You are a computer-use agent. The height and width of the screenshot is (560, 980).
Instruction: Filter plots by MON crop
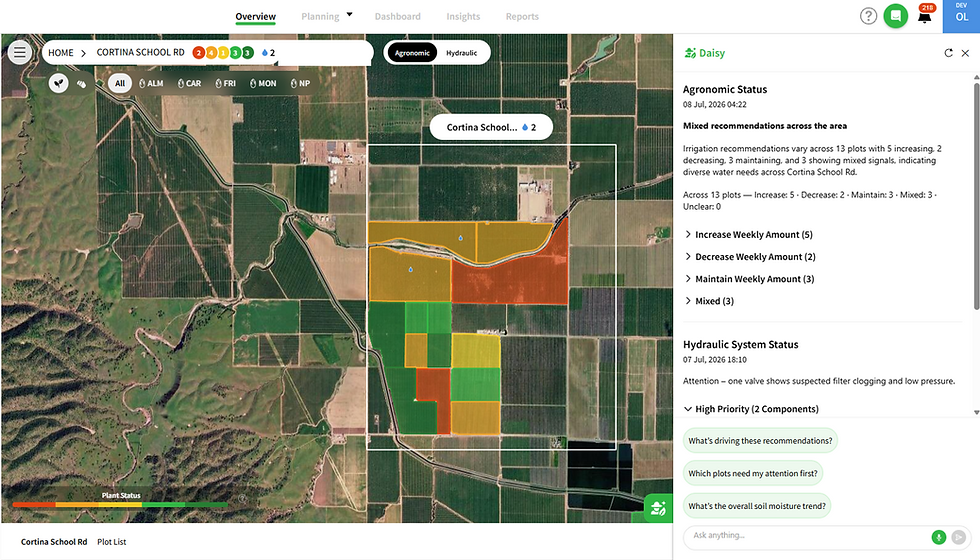click(262, 83)
